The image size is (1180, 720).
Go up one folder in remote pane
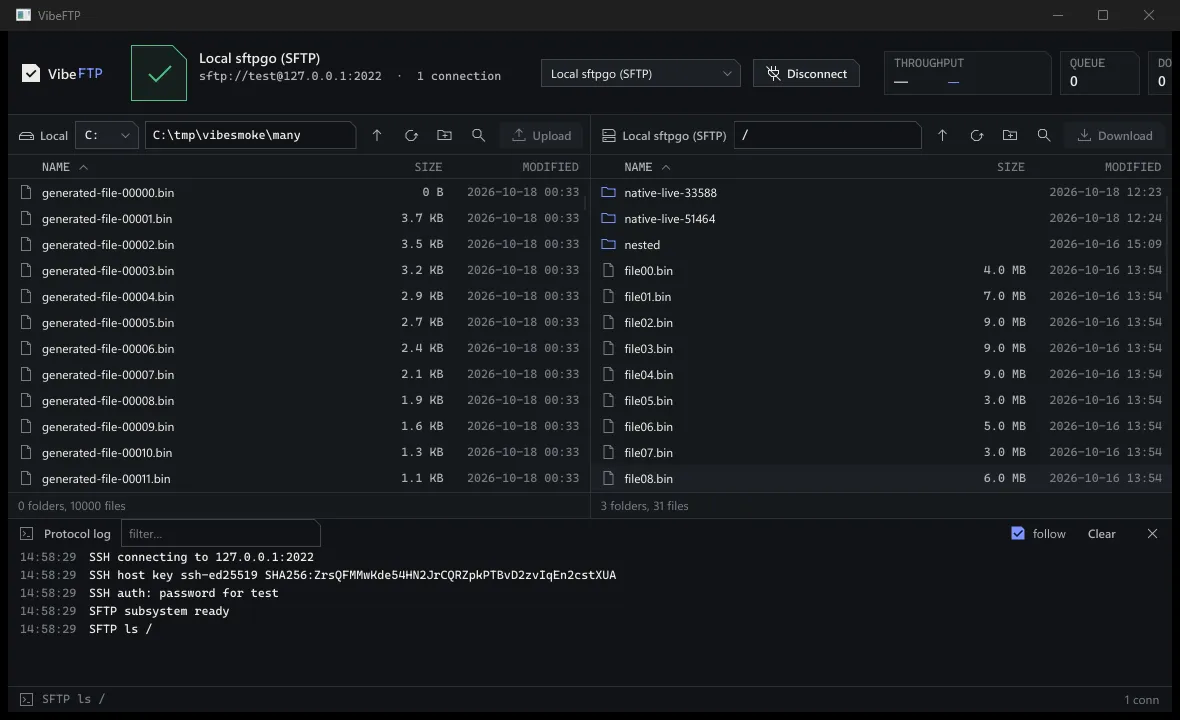(942, 135)
